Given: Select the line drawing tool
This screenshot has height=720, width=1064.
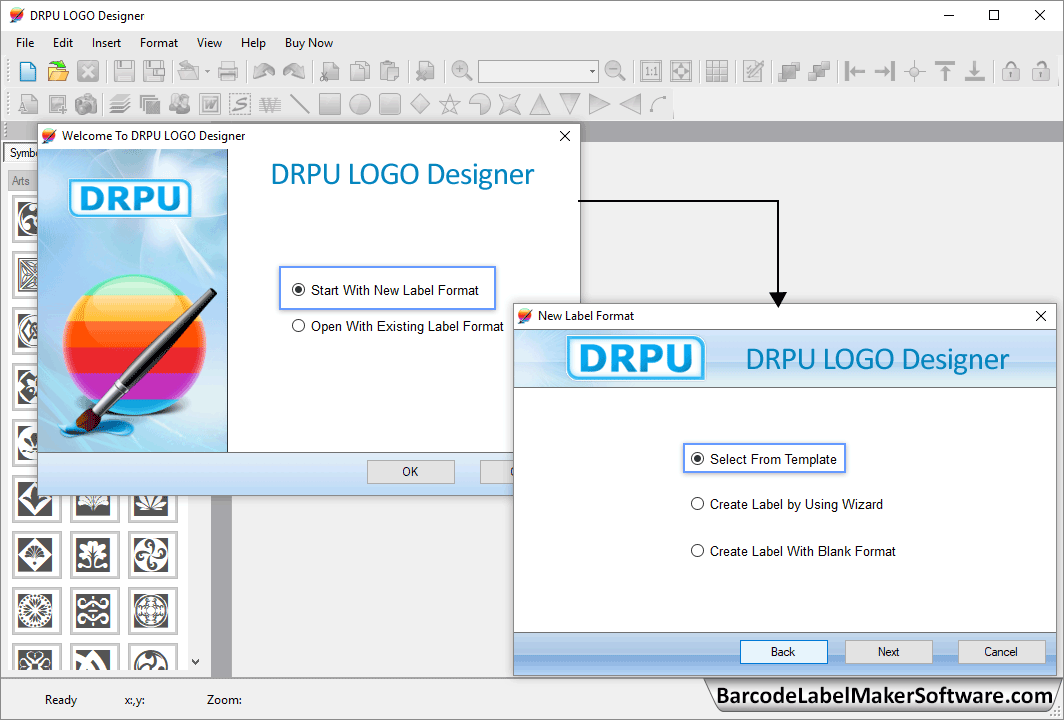Looking at the screenshot, I should 299,104.
